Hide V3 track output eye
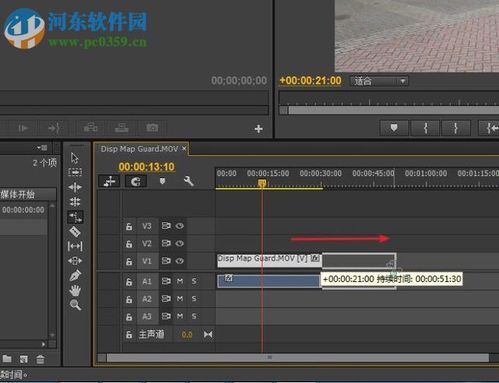 pos(180,226)
